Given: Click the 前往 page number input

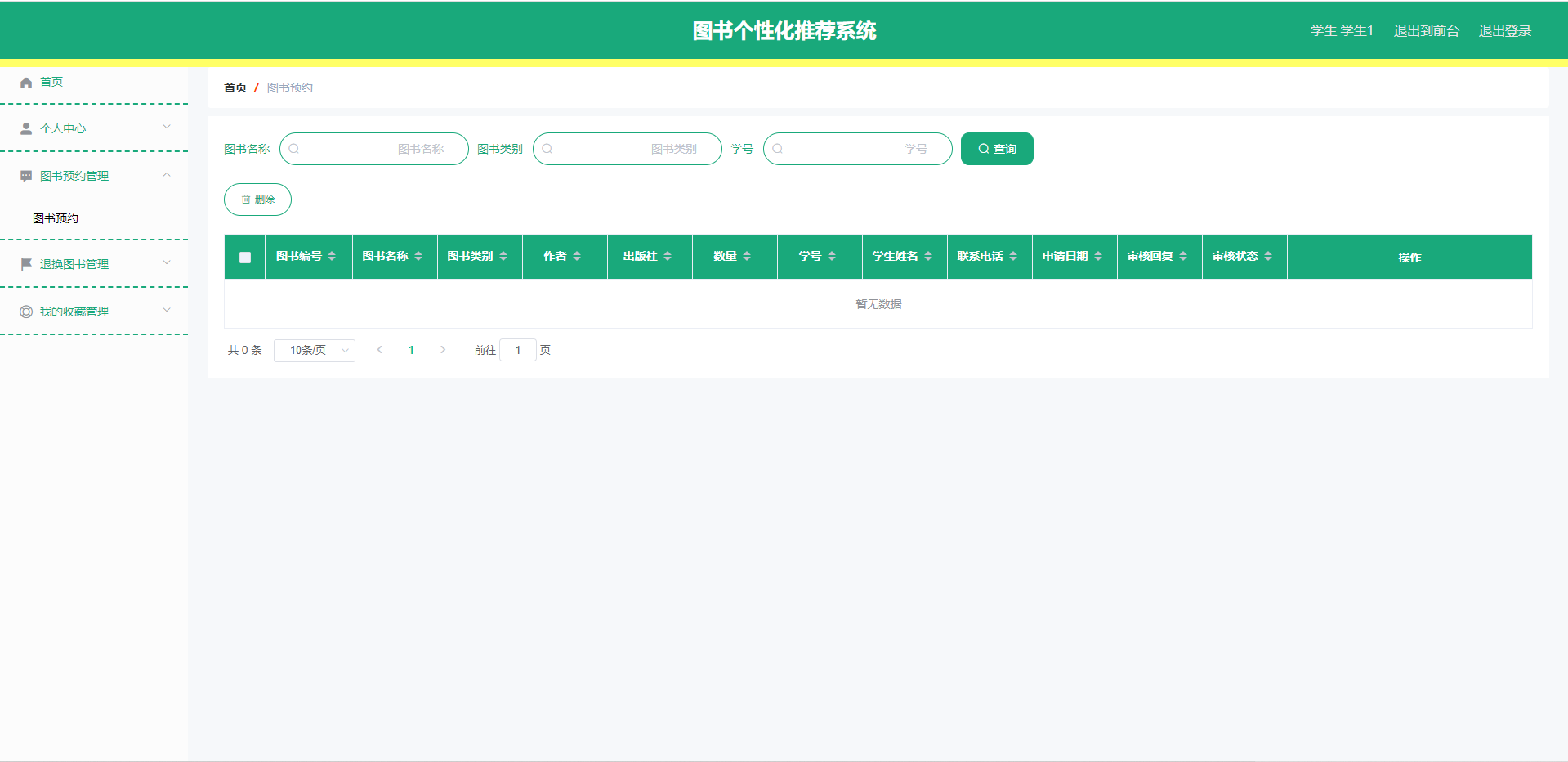Looking at the screenshot, I should [518, 350].
